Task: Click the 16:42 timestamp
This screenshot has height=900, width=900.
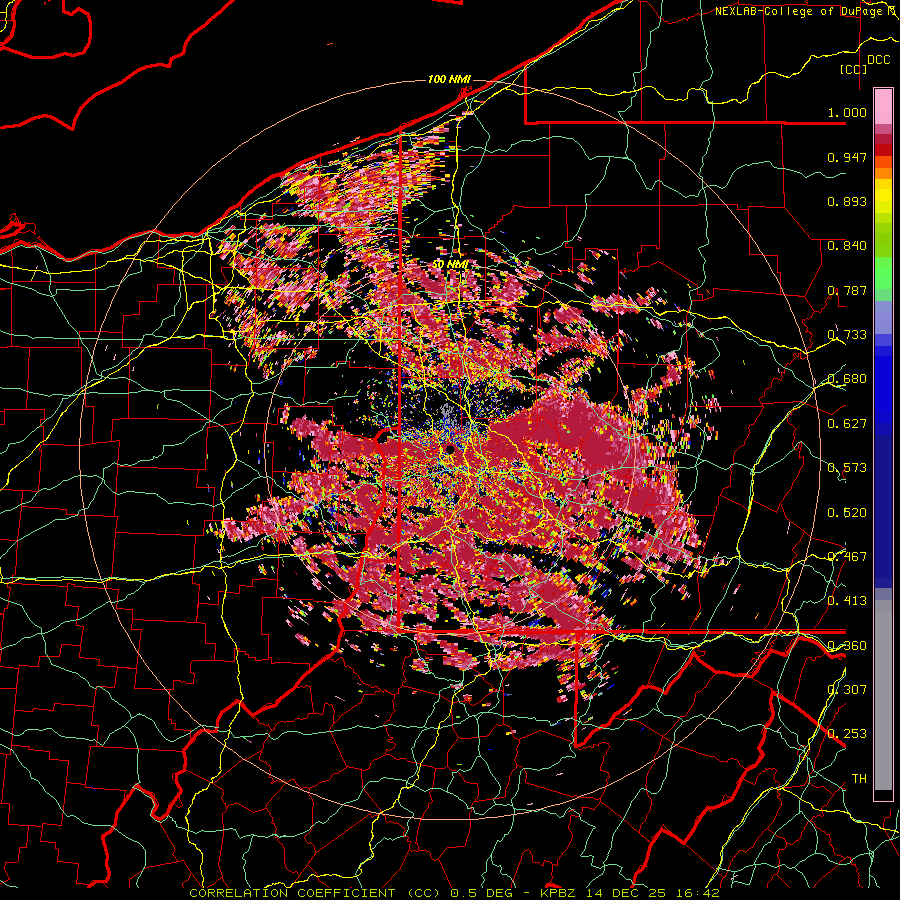Action: click(x=698, y=893)
